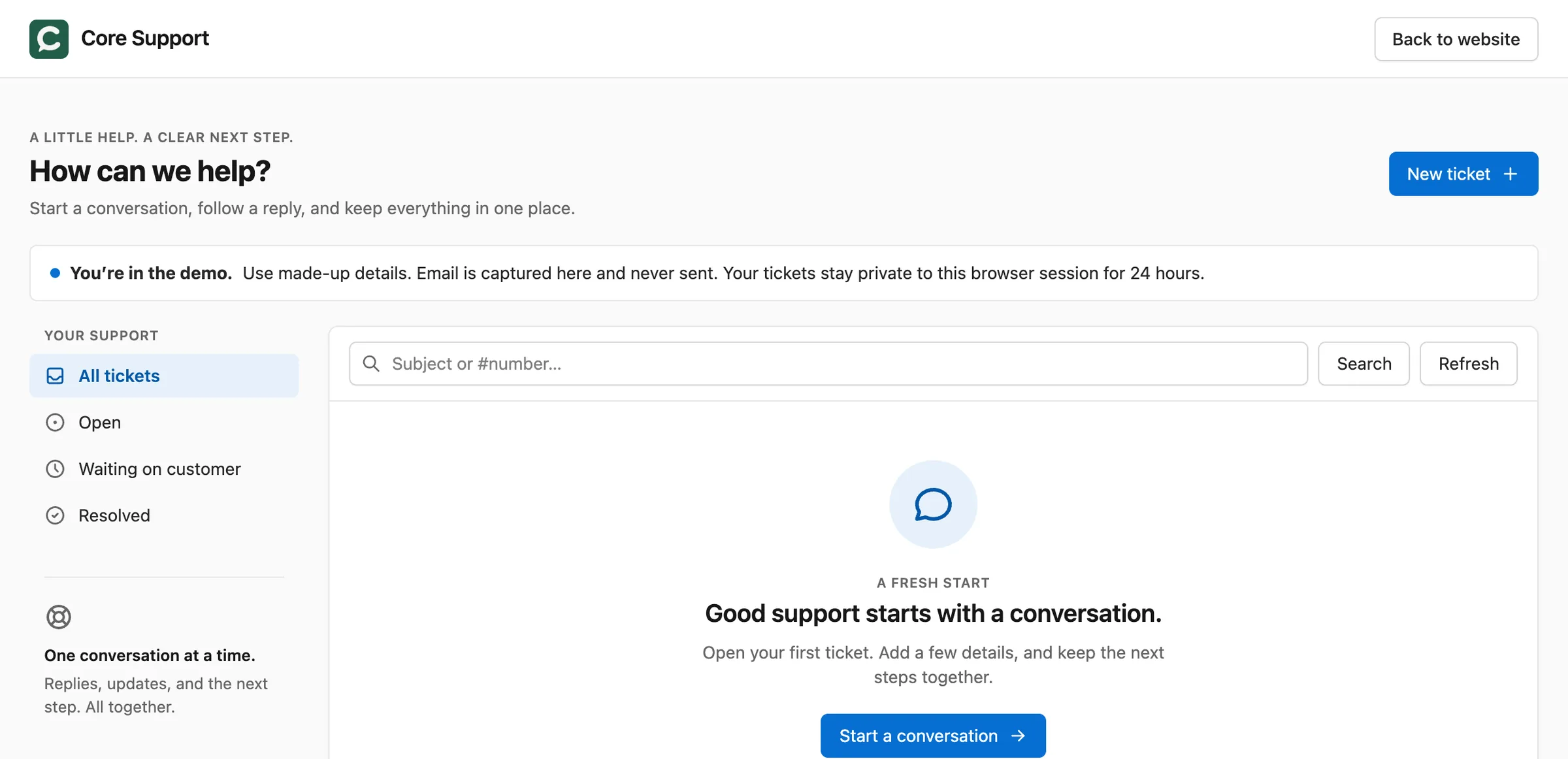The image size is (1568, 759).
Task: Show Open tickets
Action: pyautogui.click(x=164, y=423)
